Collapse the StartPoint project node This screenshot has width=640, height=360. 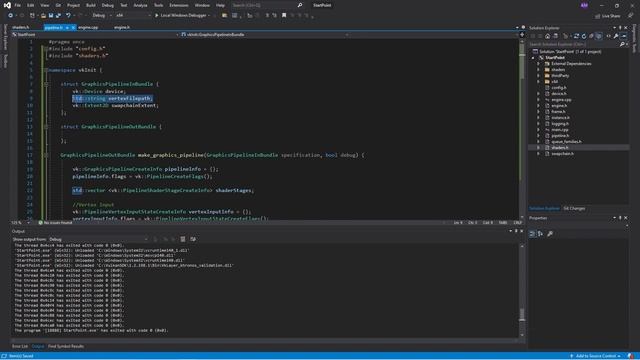coord(533,58)
